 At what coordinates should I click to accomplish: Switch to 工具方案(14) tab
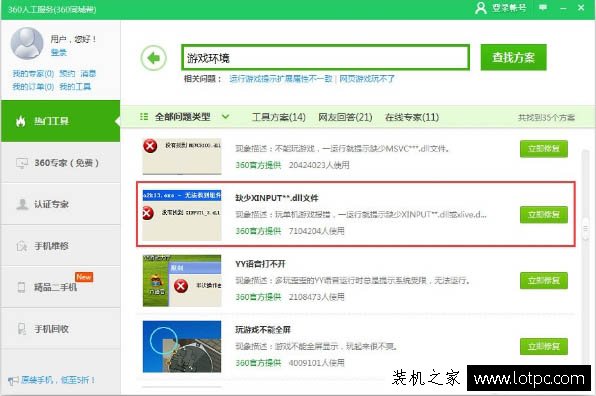click(279, 117)
